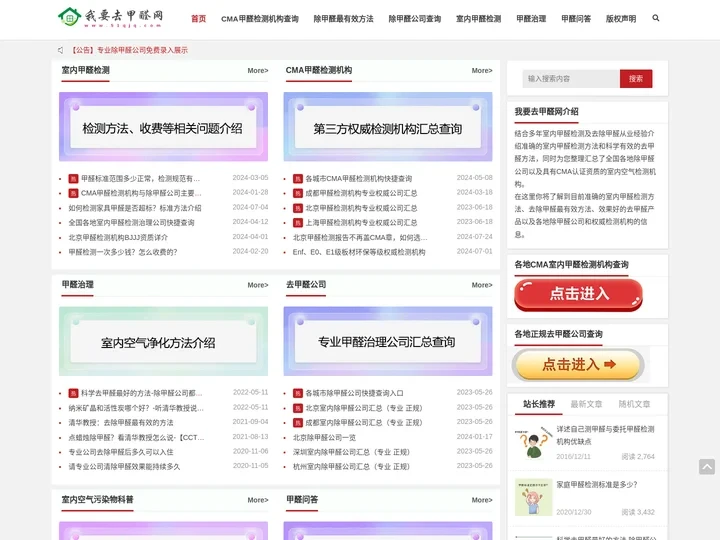The height and width of the screenshot is (540, 720).
Task: Open article 科学去甲醛最好的方法
Action: click(141, 393)
